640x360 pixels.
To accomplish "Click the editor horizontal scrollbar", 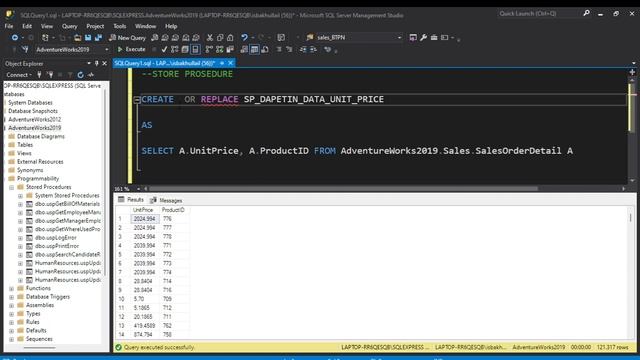I will tap(343, 189).
